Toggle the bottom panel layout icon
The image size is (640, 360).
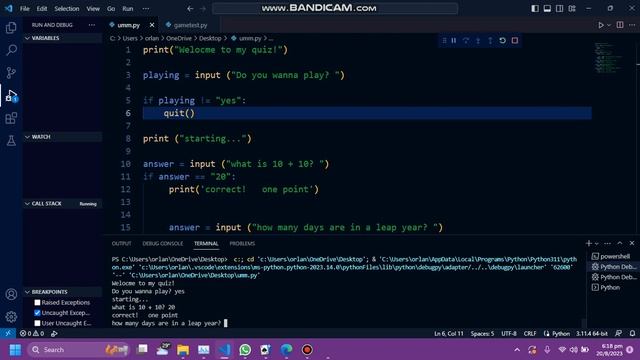click(x=547, y=8)
